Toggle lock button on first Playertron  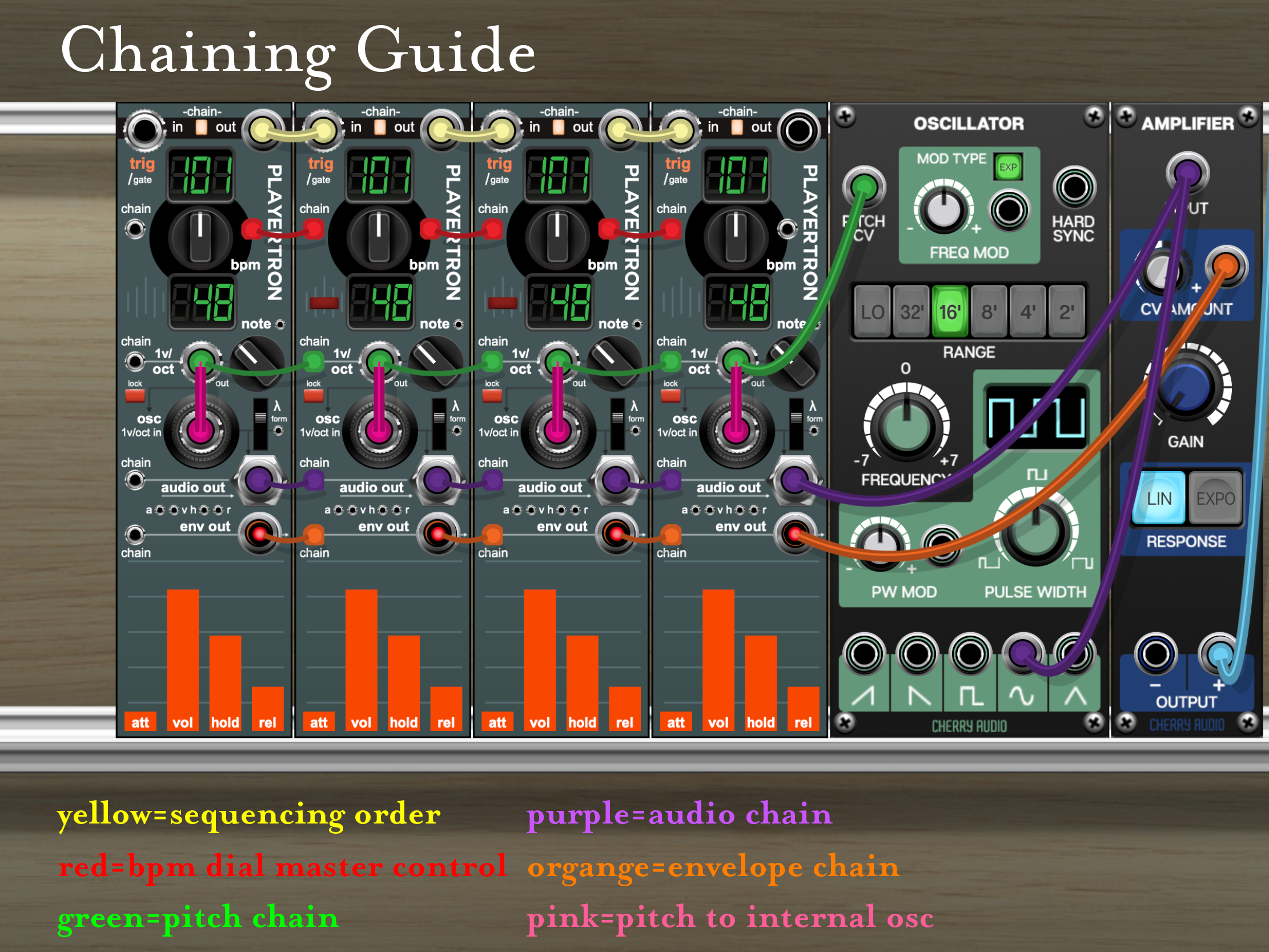135,395
